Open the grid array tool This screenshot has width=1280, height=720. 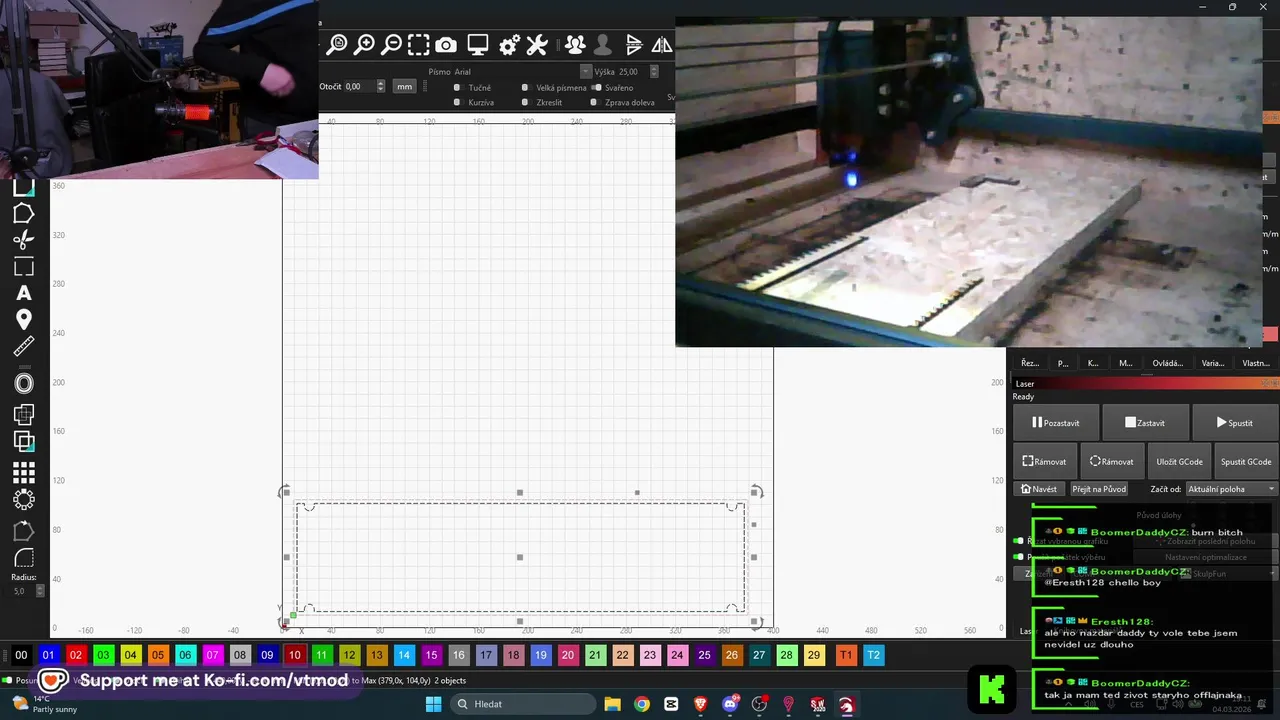click(24, 471)
